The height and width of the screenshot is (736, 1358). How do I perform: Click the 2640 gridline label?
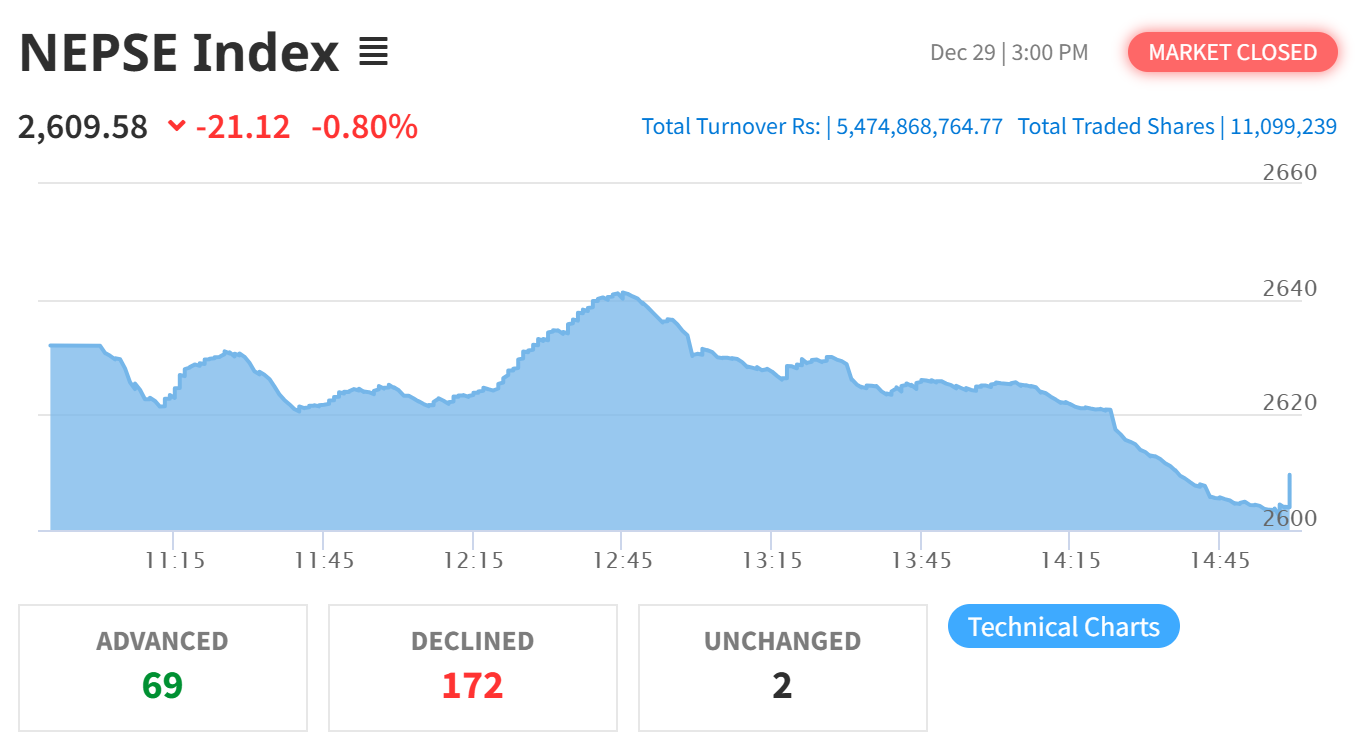point(1289,288)
